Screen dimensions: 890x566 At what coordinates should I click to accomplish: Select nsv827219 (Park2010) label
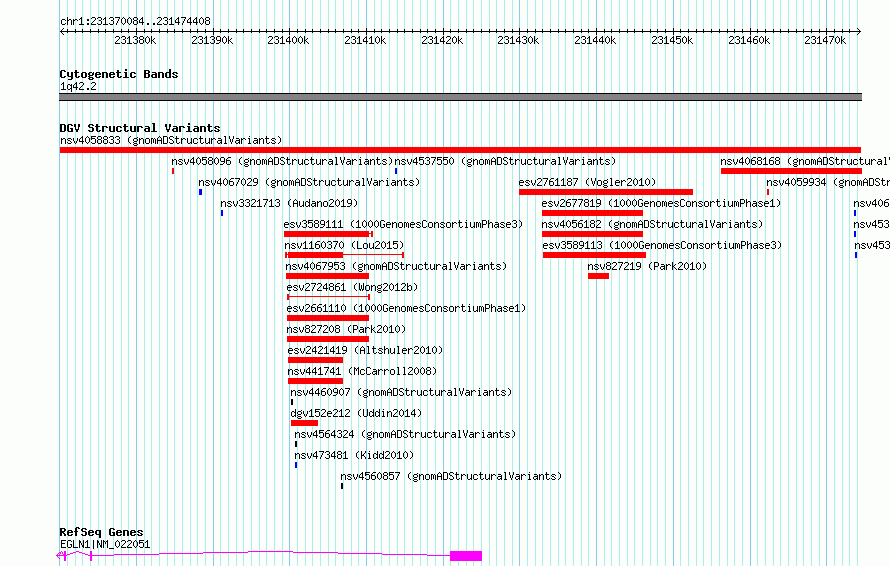click(647, 266)
